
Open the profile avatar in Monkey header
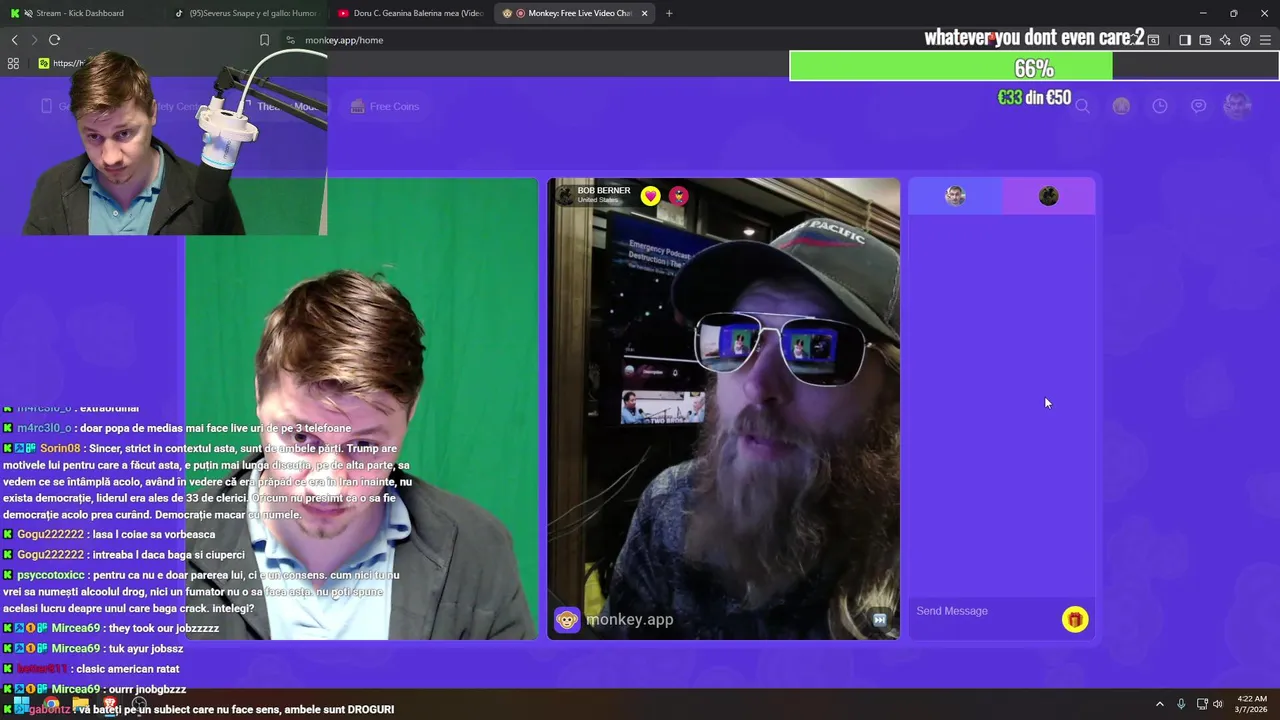(1238, 106)
